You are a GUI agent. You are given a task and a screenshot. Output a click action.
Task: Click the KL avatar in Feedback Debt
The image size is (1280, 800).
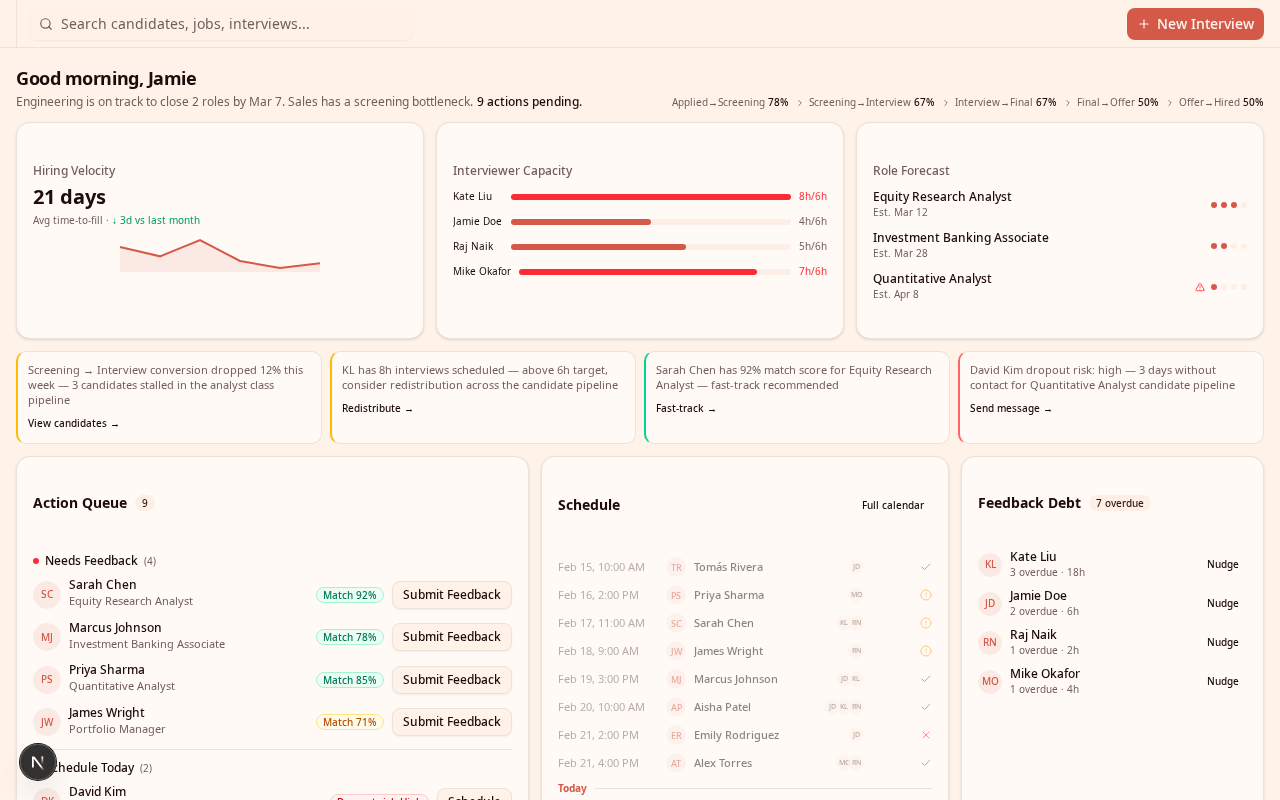click(988, 563)
